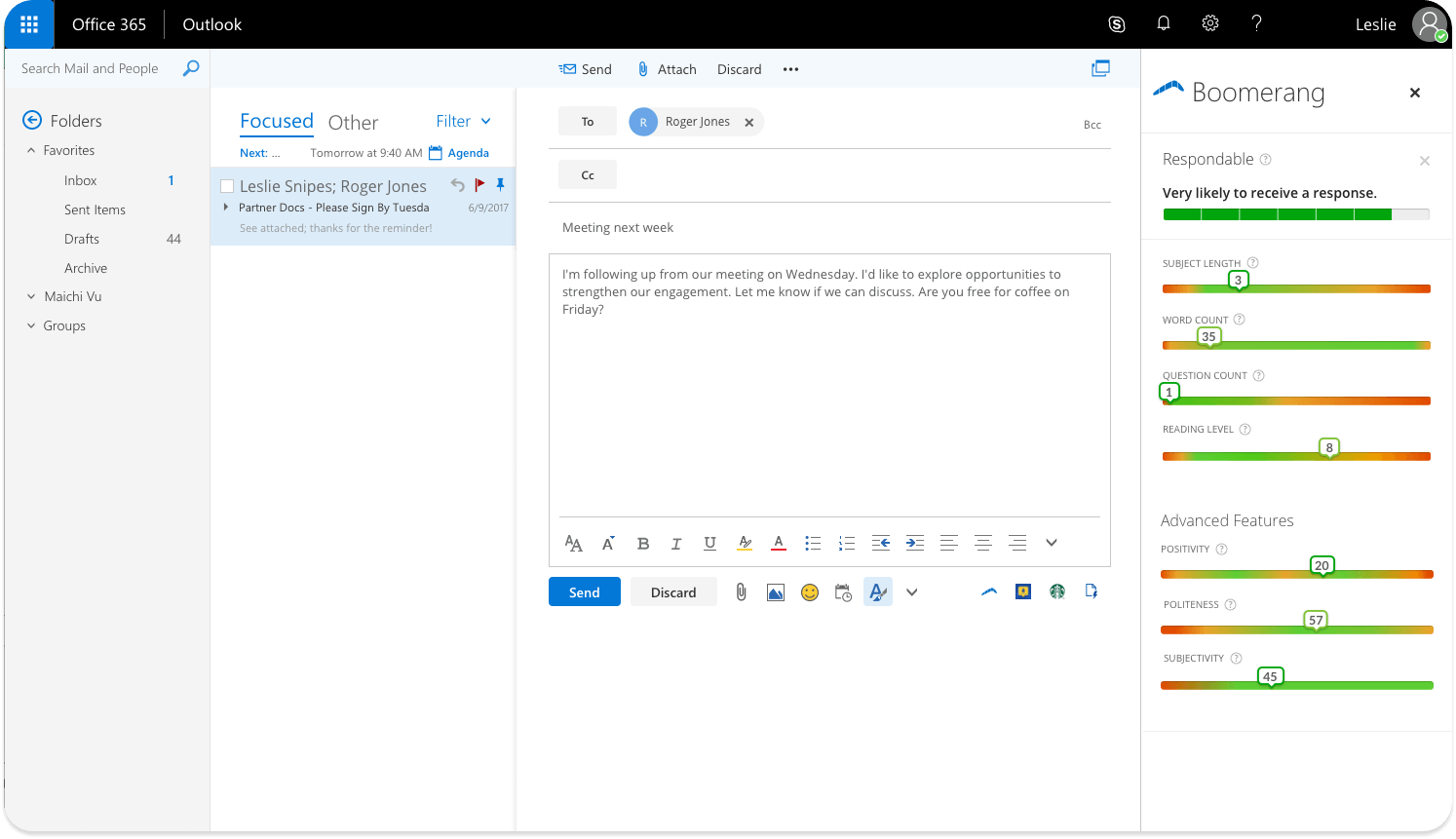1456x839 pixels.
Task: Click the reply arrow on Leslie Snipes message
Action: coord(457,184)
